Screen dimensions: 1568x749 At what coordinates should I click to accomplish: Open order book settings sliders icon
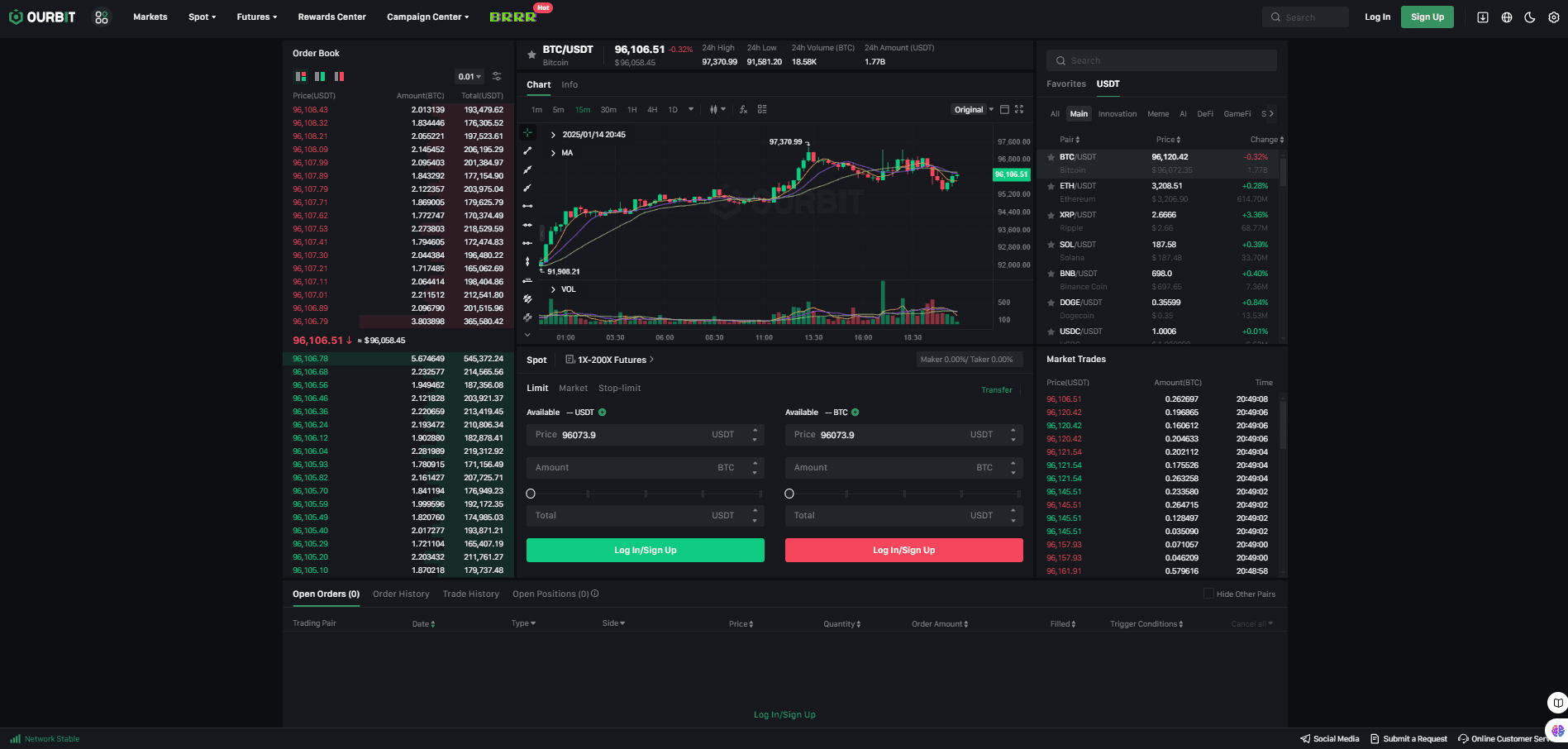point(497,76)
